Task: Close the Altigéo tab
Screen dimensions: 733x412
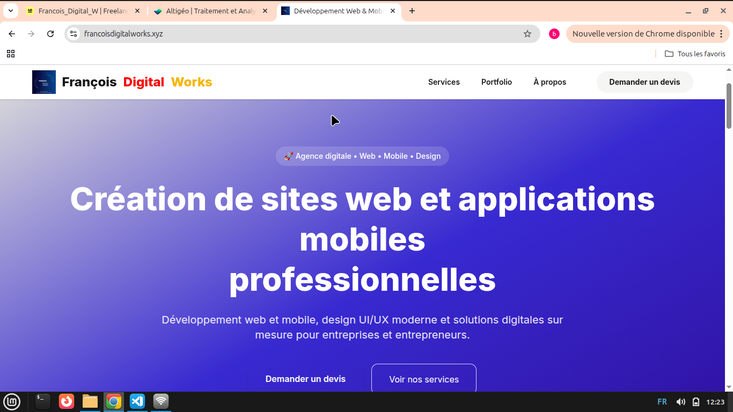Action: pyautogui.click(x=265, y=11)
